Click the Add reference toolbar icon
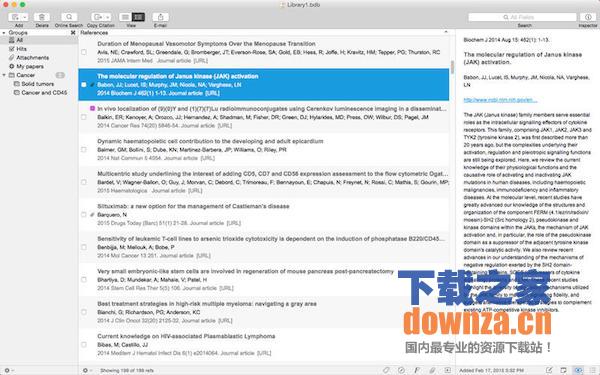The width and height of the screenshot is (600, 375). (15, 17)
